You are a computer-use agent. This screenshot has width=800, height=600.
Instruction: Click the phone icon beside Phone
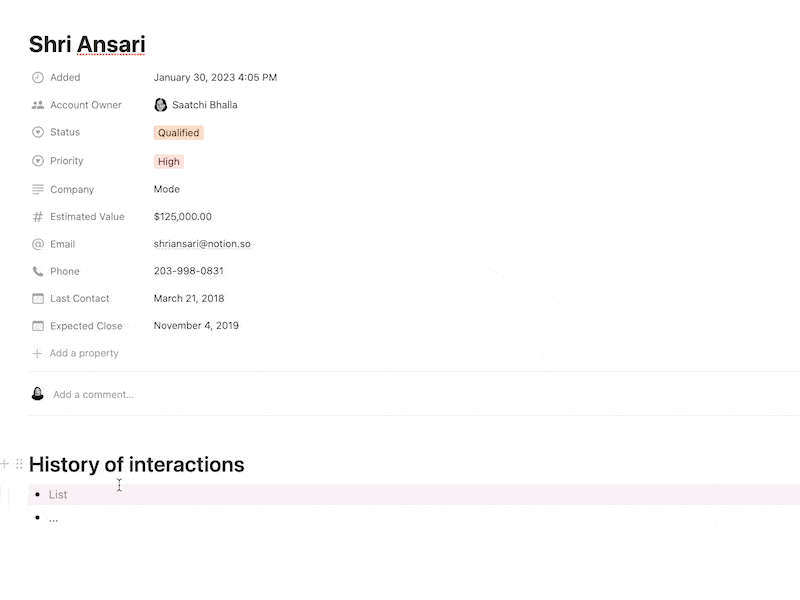pos(38,271)
